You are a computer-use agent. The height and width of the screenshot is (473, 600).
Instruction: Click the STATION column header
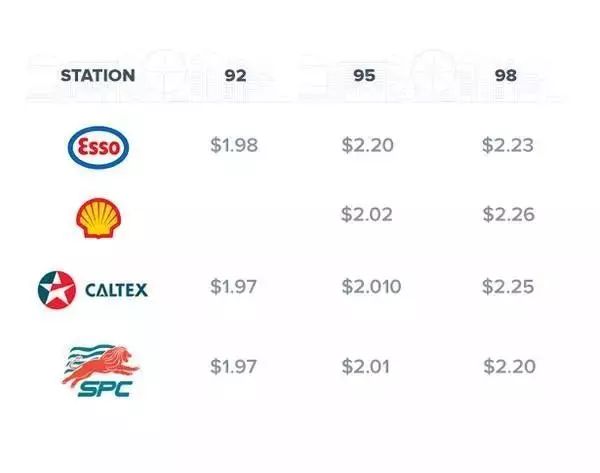point(98,76)
